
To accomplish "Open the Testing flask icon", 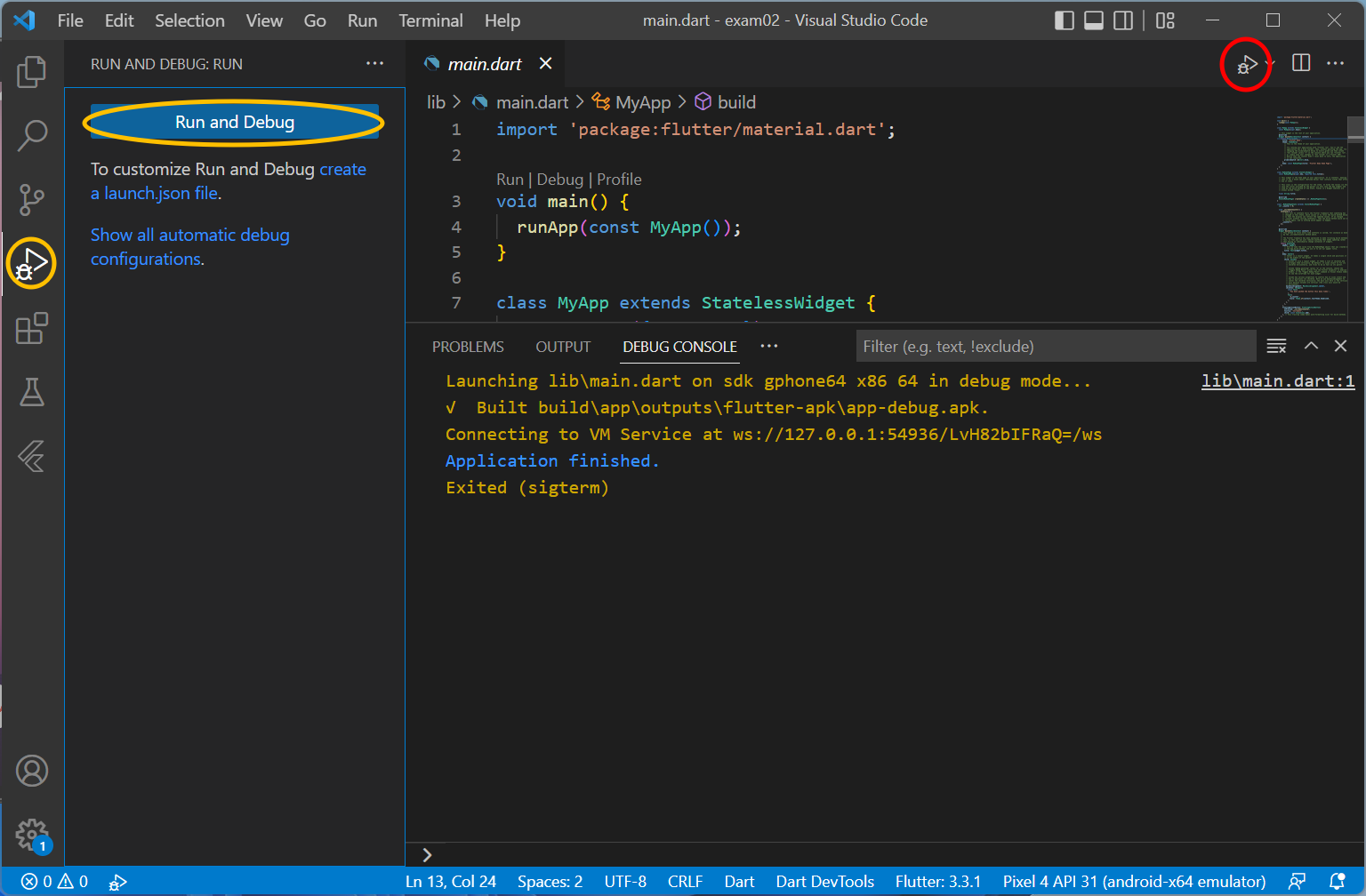I will pyautogui.click(x=32, y=392).
